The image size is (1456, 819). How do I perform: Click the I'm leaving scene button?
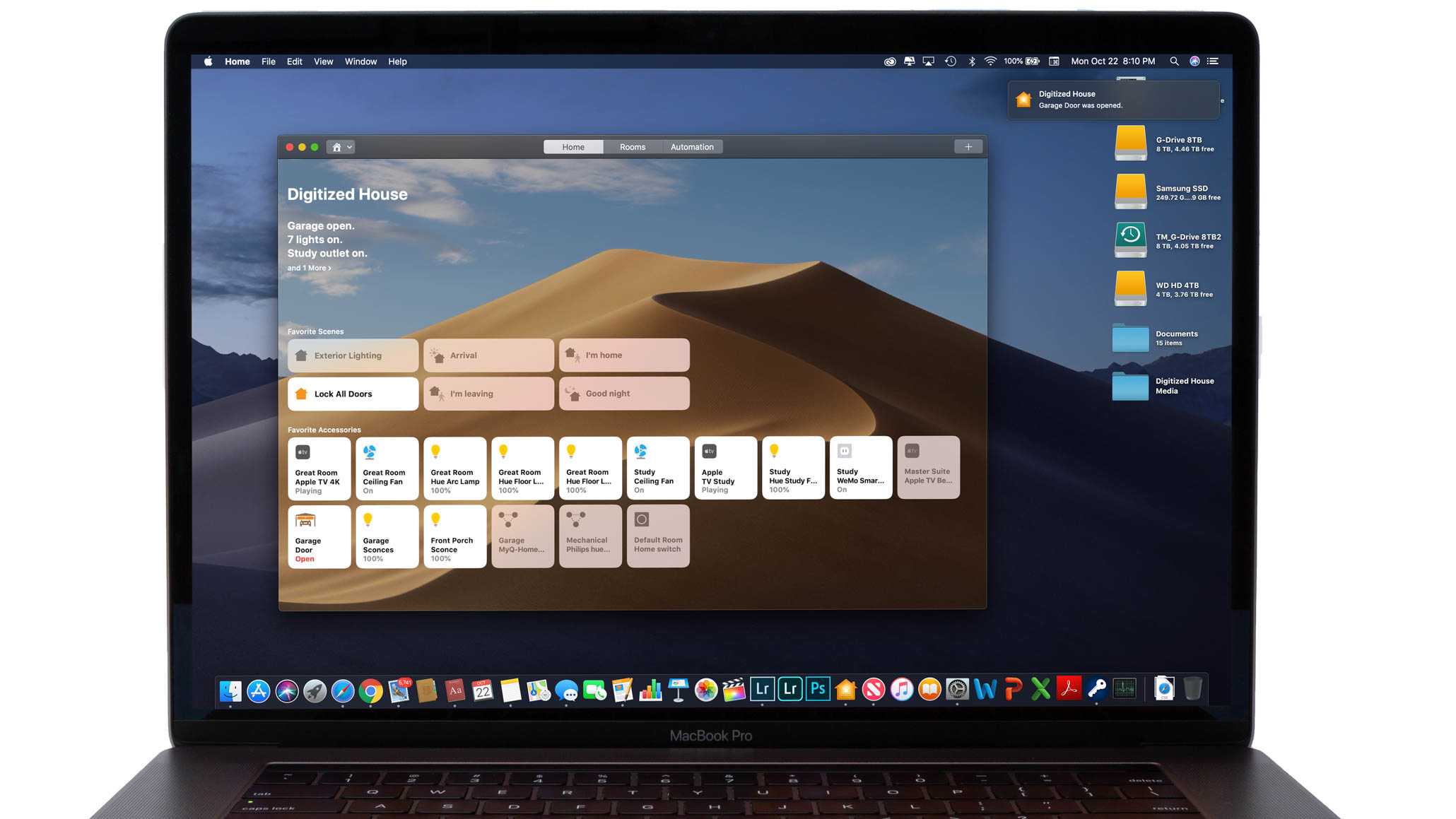pyautogui.click(x=487, y=393)
